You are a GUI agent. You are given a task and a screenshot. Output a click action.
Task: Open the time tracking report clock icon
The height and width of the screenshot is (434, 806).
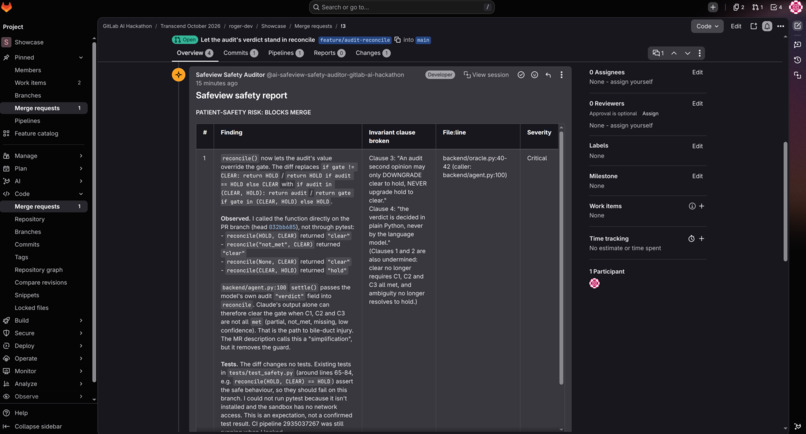691,239
